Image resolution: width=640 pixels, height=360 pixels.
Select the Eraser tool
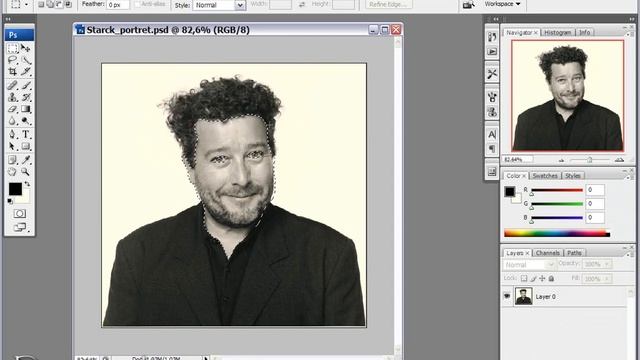[13, 109]
